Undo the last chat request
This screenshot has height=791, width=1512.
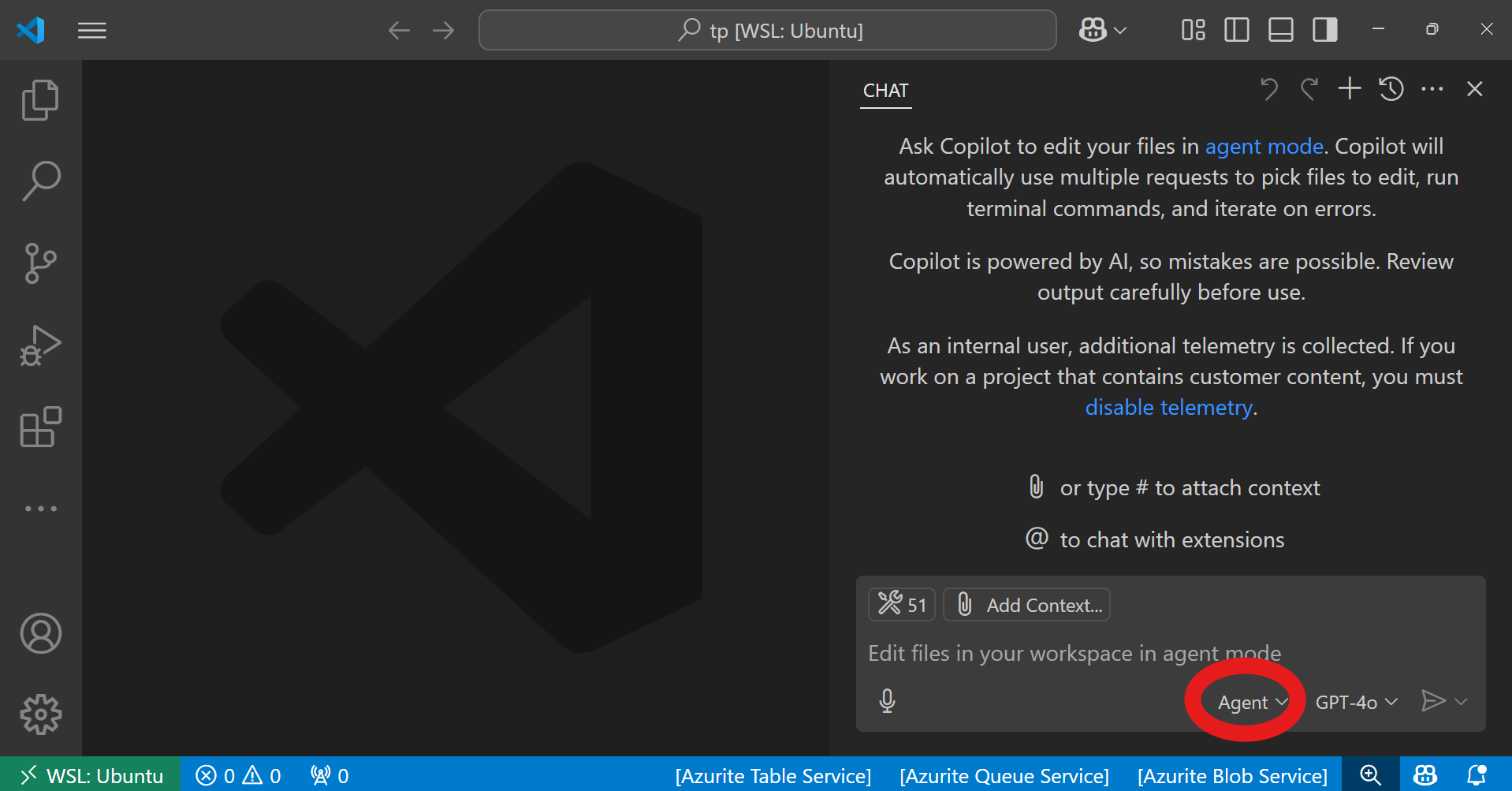pos(1268,89)
